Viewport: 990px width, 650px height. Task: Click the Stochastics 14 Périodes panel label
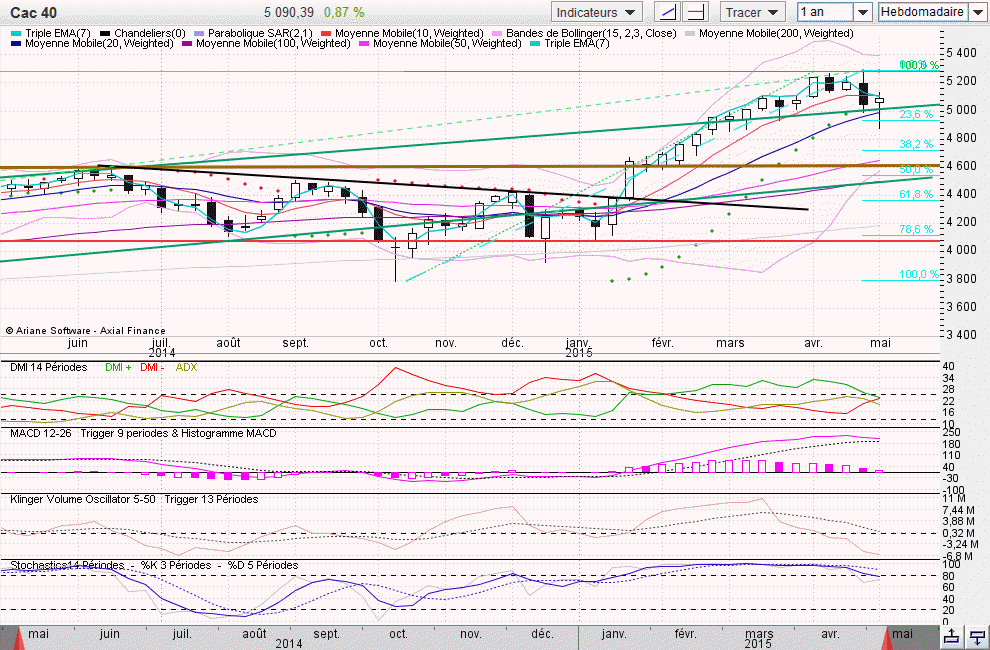coord(67,565)
